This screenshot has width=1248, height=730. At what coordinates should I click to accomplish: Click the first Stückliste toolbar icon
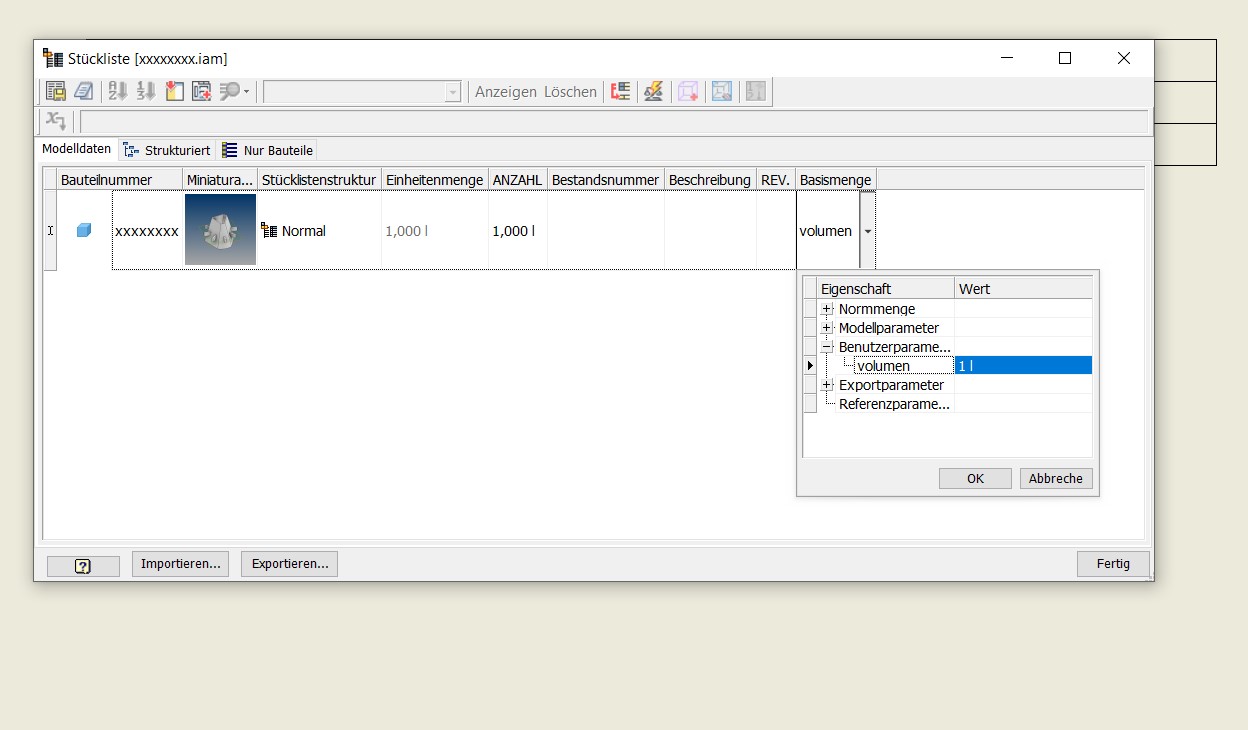(55, 91)
